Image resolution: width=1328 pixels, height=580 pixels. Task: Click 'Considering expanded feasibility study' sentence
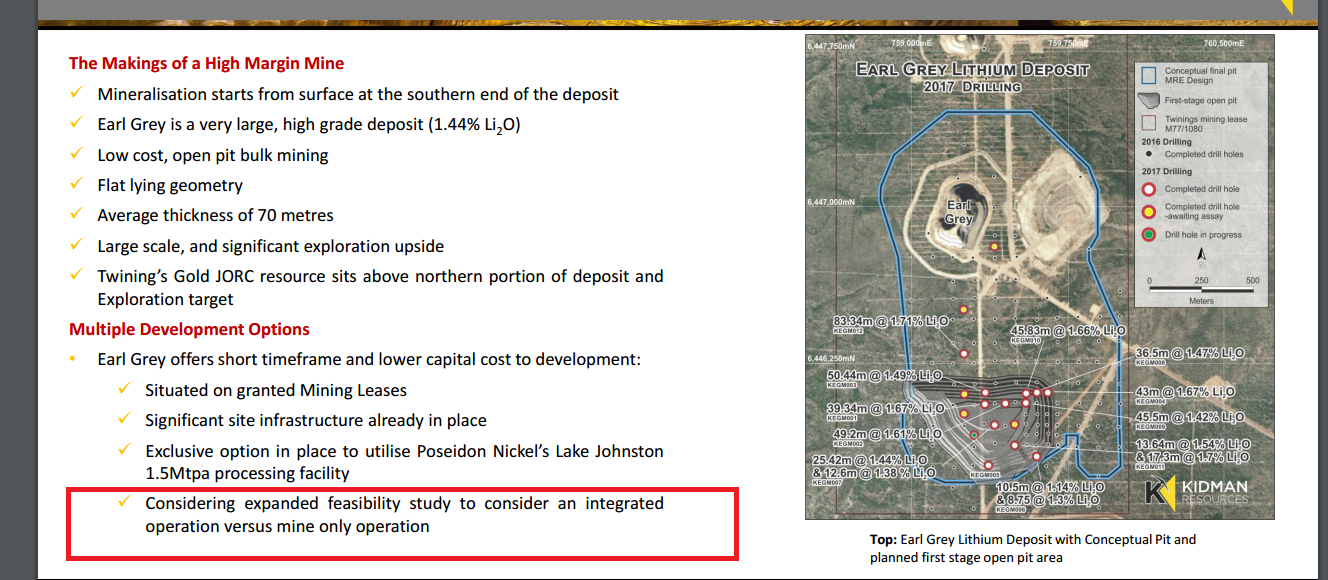[x=404, y=514]
